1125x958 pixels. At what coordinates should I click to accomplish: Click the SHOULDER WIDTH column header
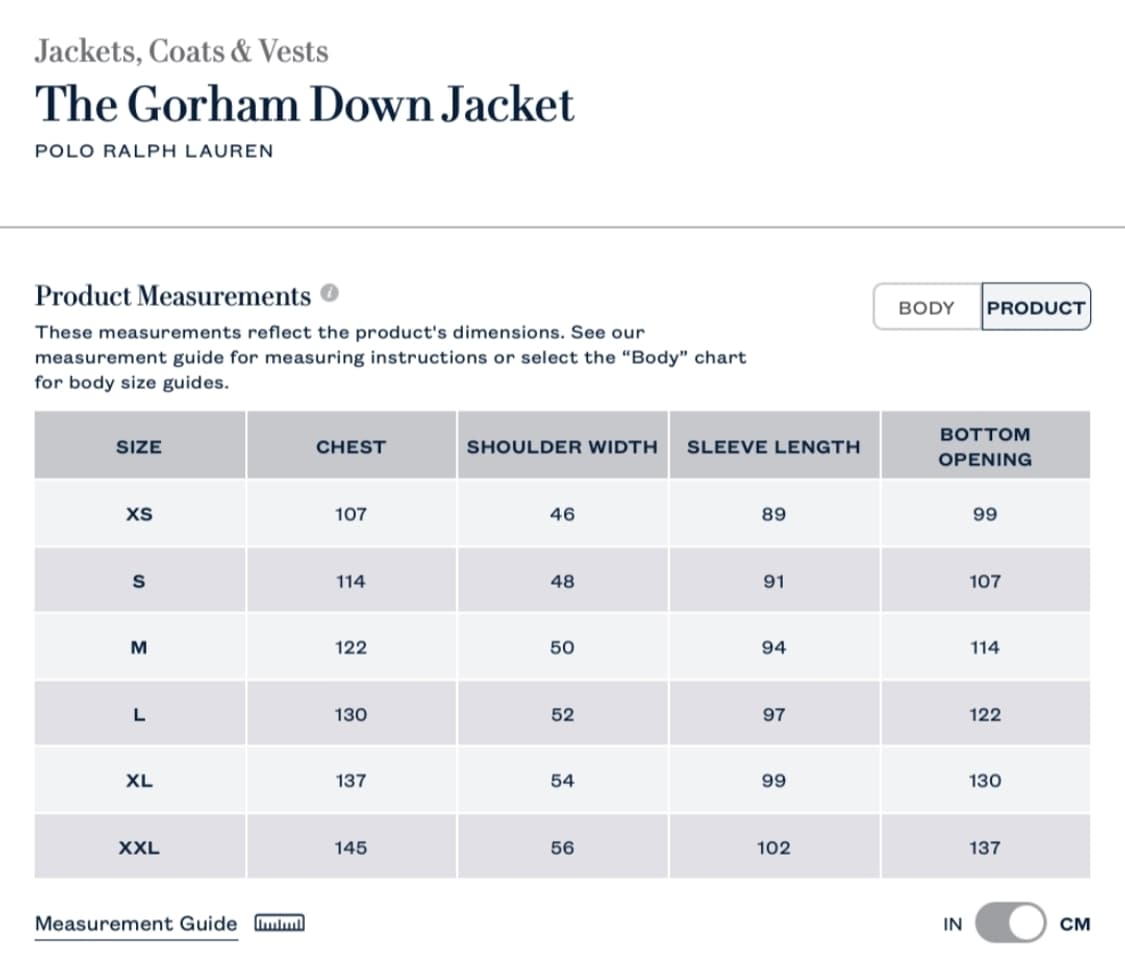click(x=562, y=447)
